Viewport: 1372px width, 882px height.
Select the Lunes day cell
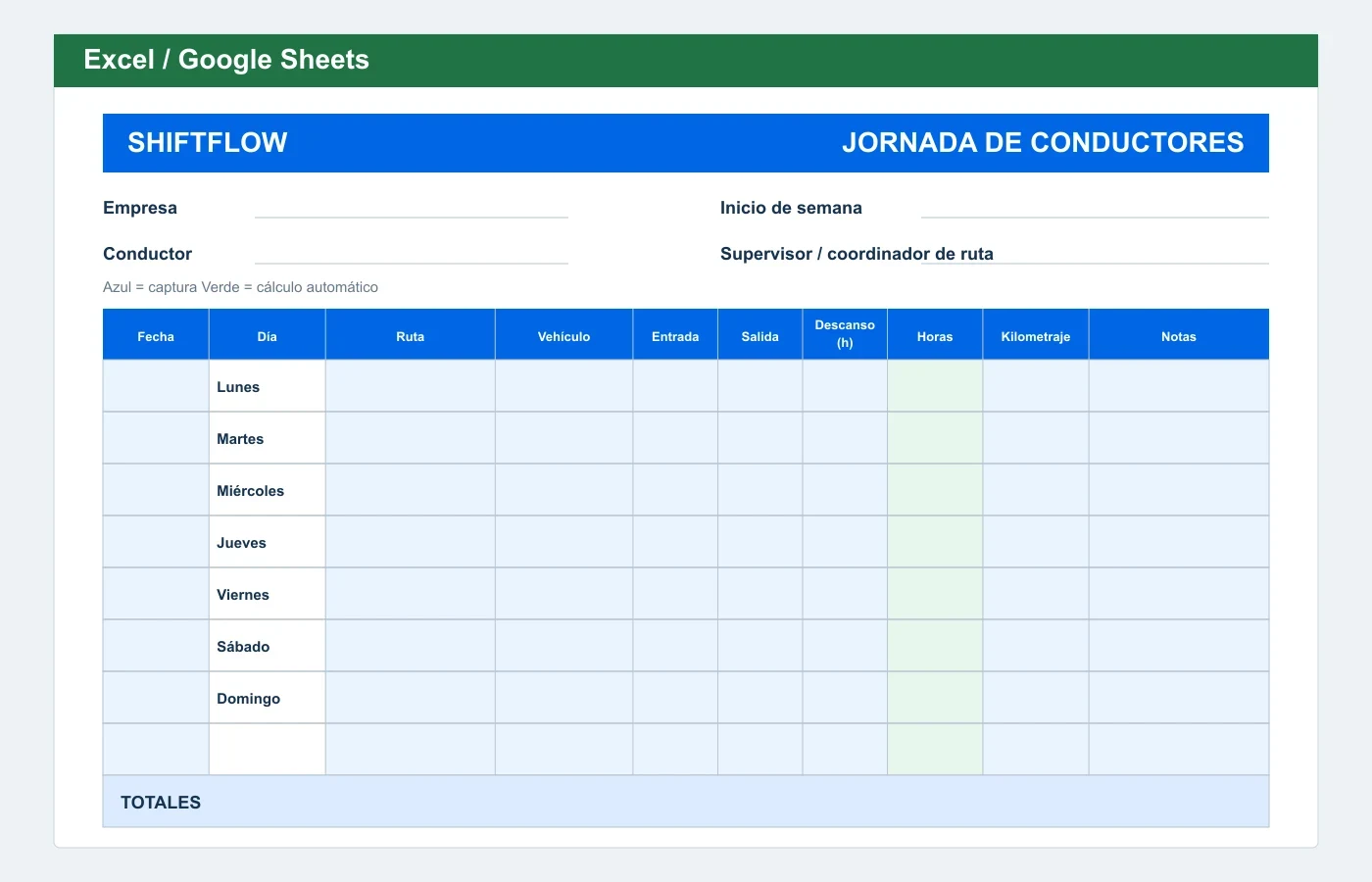[267, 386]
